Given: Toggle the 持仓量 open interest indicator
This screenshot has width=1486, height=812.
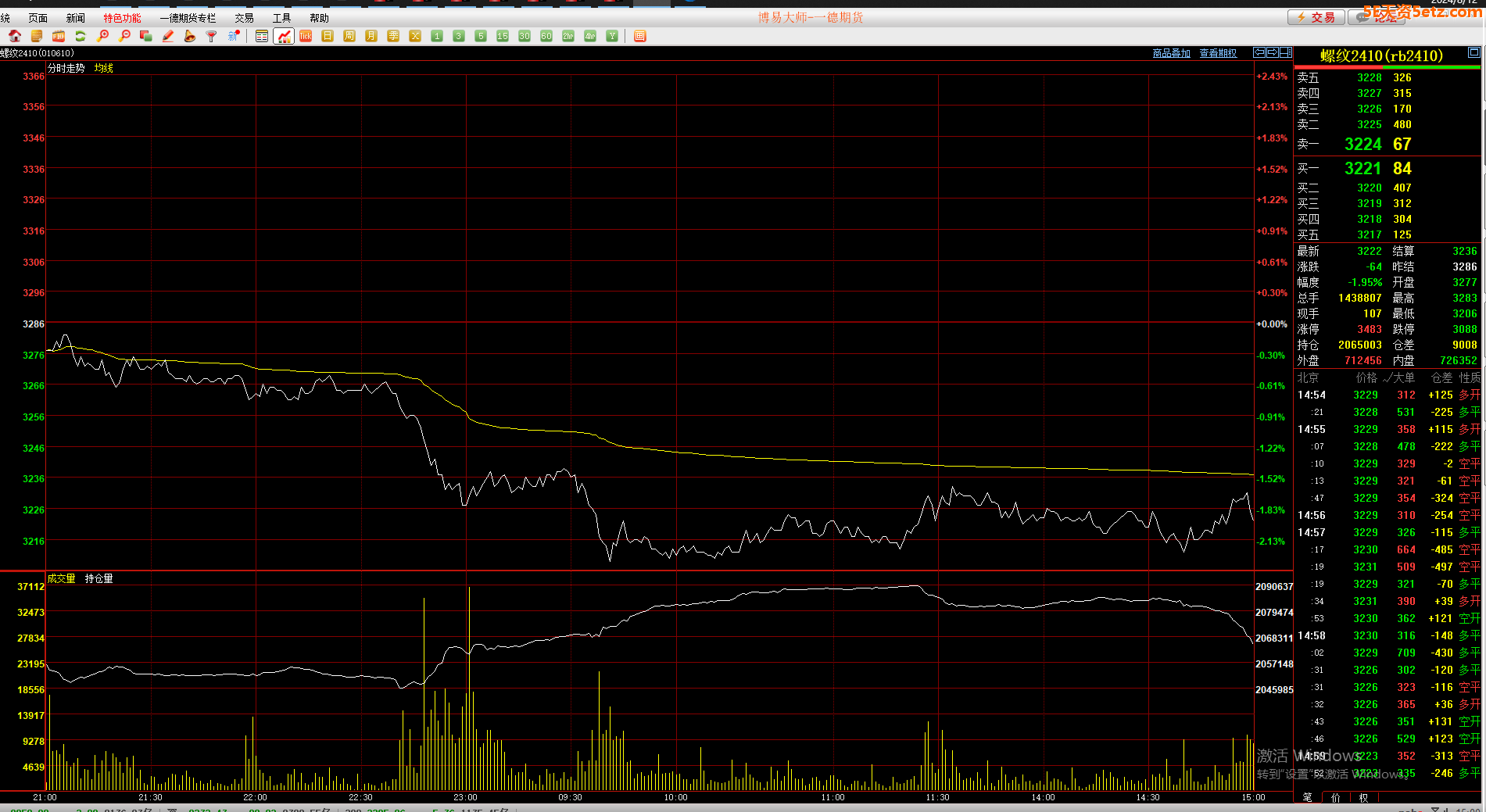Looking at the screenshot, I should [x=98, y=579].
